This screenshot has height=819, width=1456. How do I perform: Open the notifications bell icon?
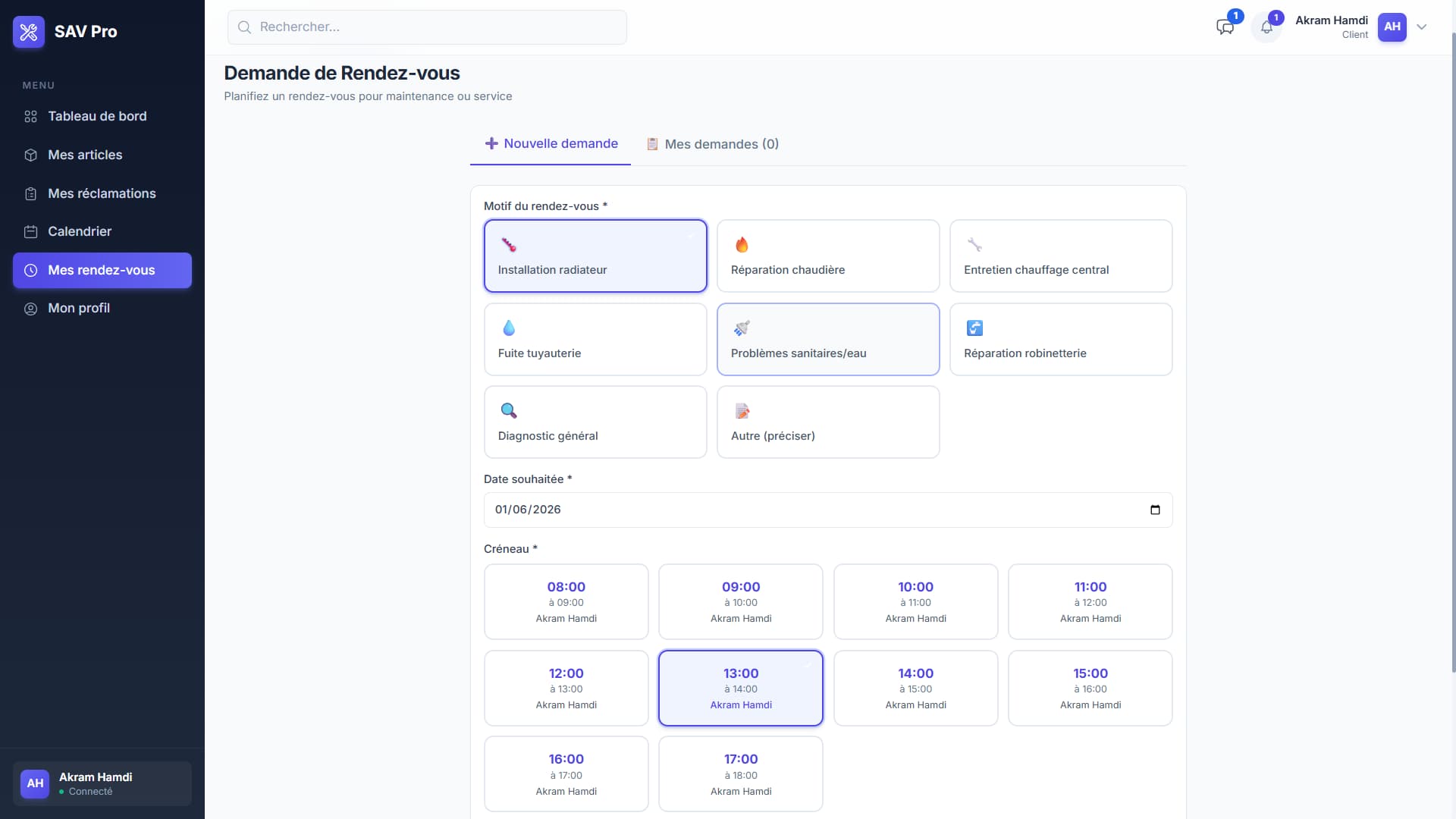click(x=1266, y=27)
